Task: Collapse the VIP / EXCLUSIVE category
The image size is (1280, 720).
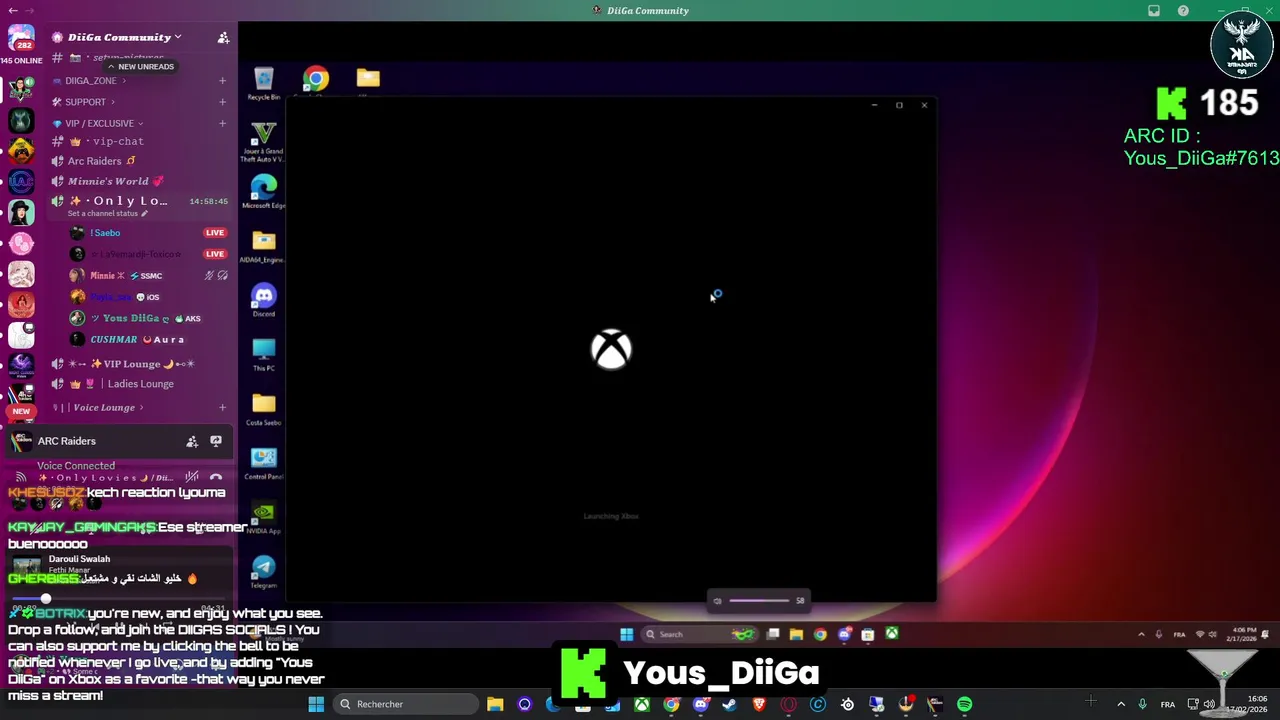Action: pyautogui.click(x=99, y=123)
